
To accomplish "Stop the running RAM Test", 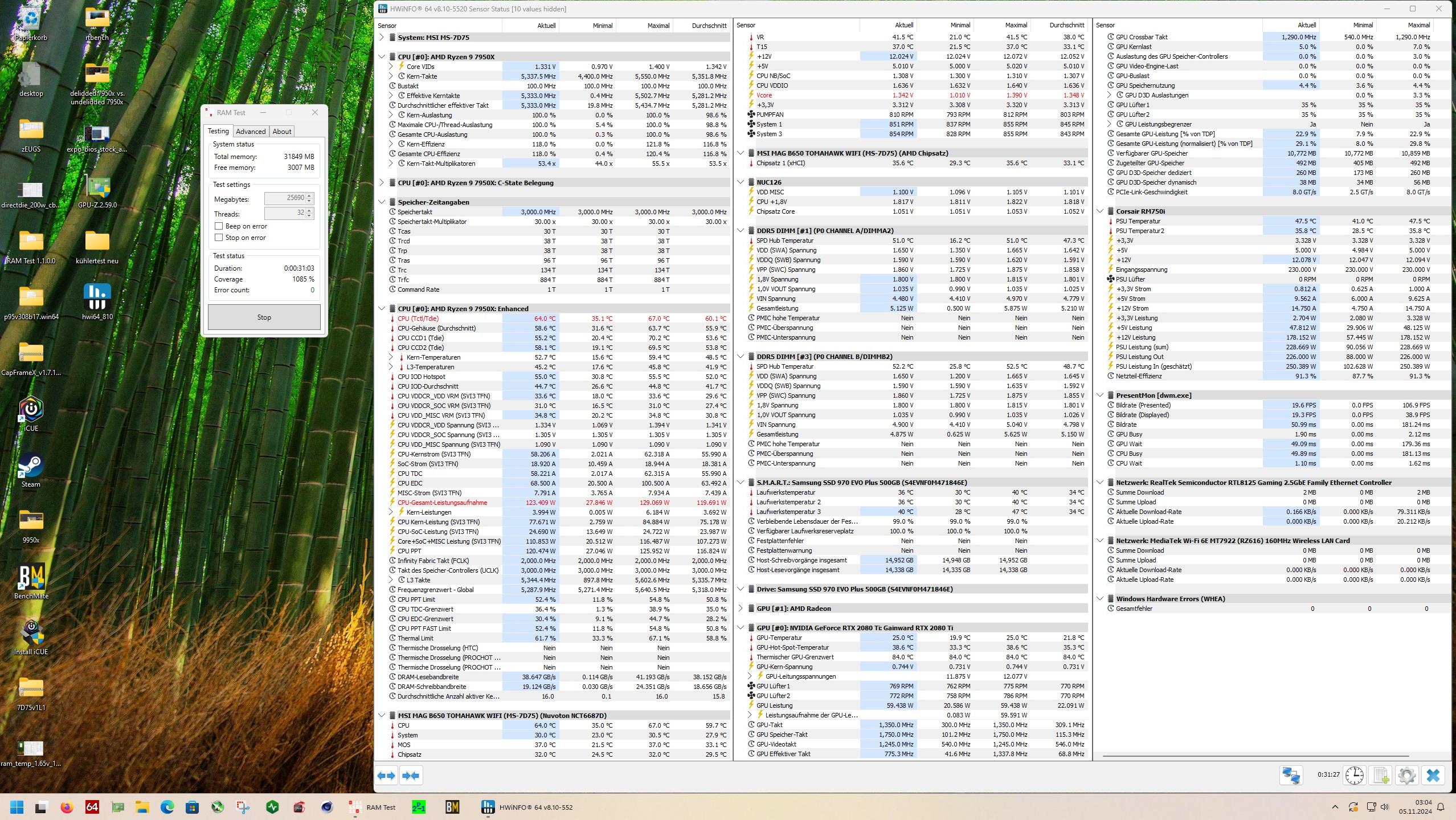I will click(264, 317).
